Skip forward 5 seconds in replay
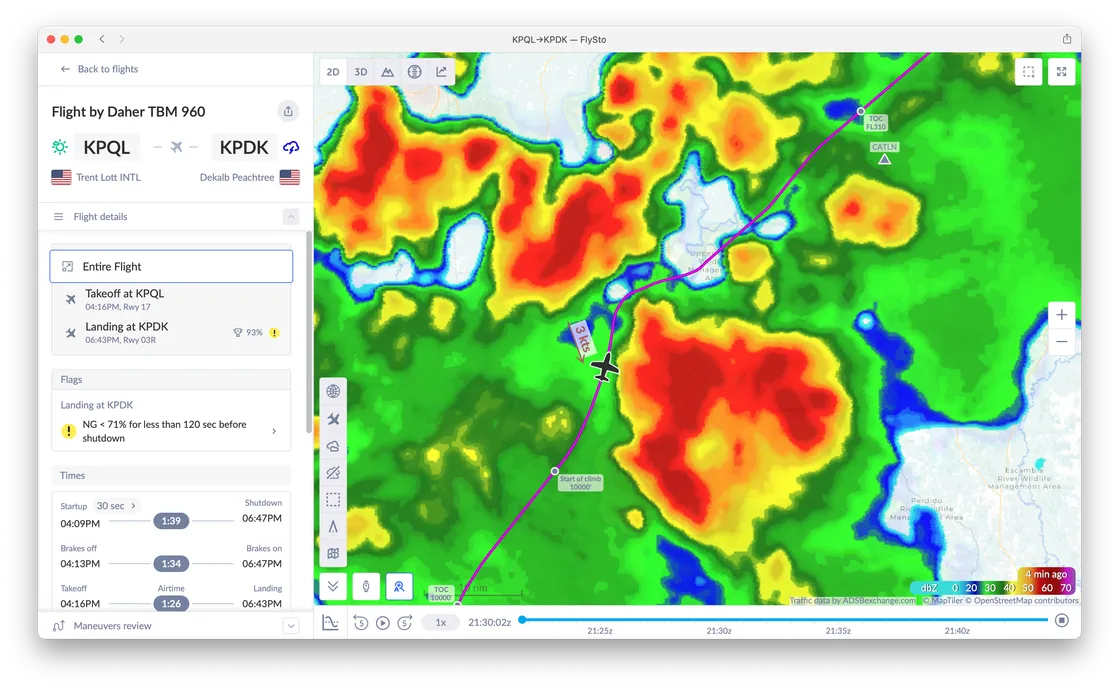1120x690 pixels. 405,623
